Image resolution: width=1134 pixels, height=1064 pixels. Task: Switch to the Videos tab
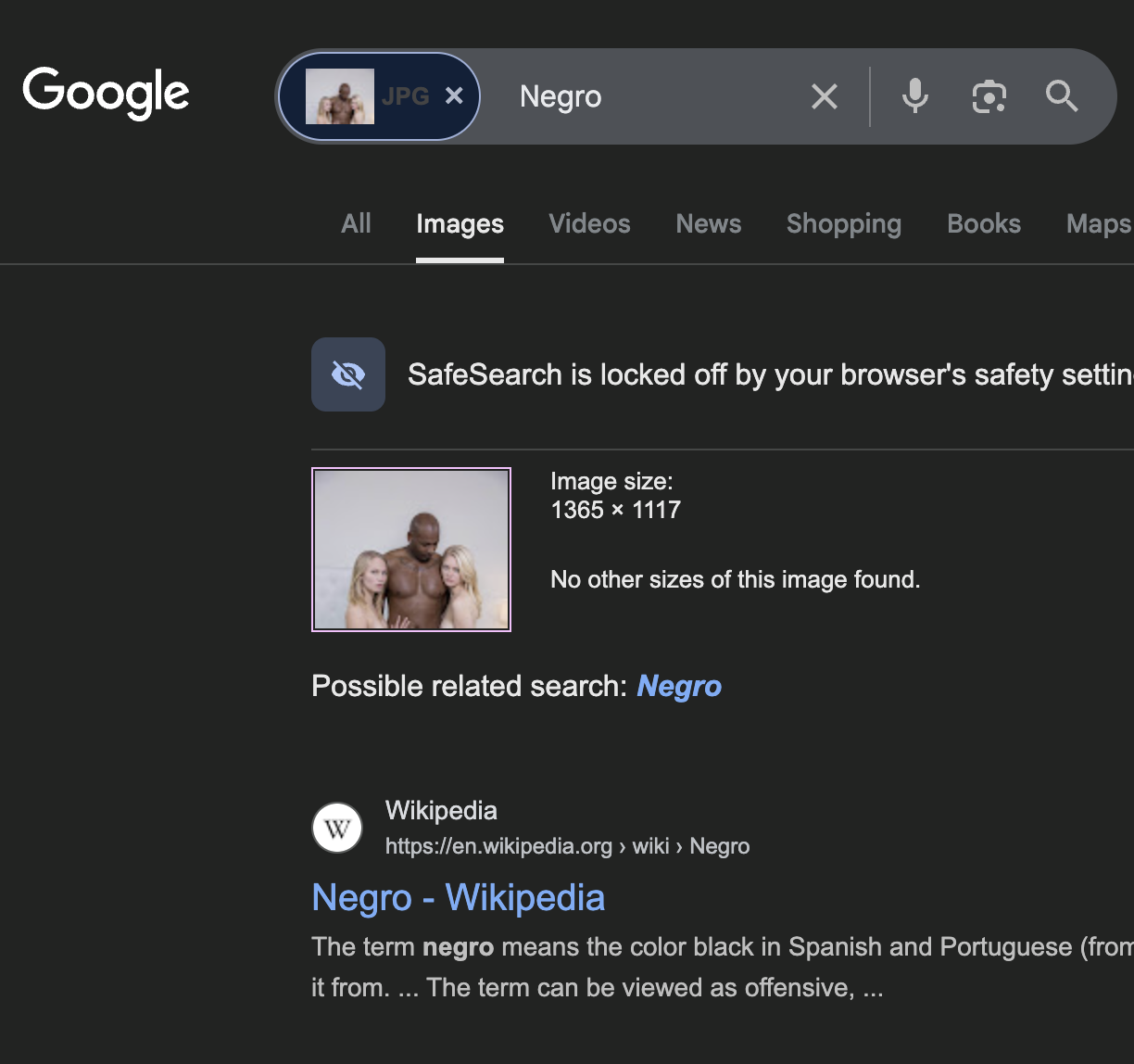[x=589, y=223]
